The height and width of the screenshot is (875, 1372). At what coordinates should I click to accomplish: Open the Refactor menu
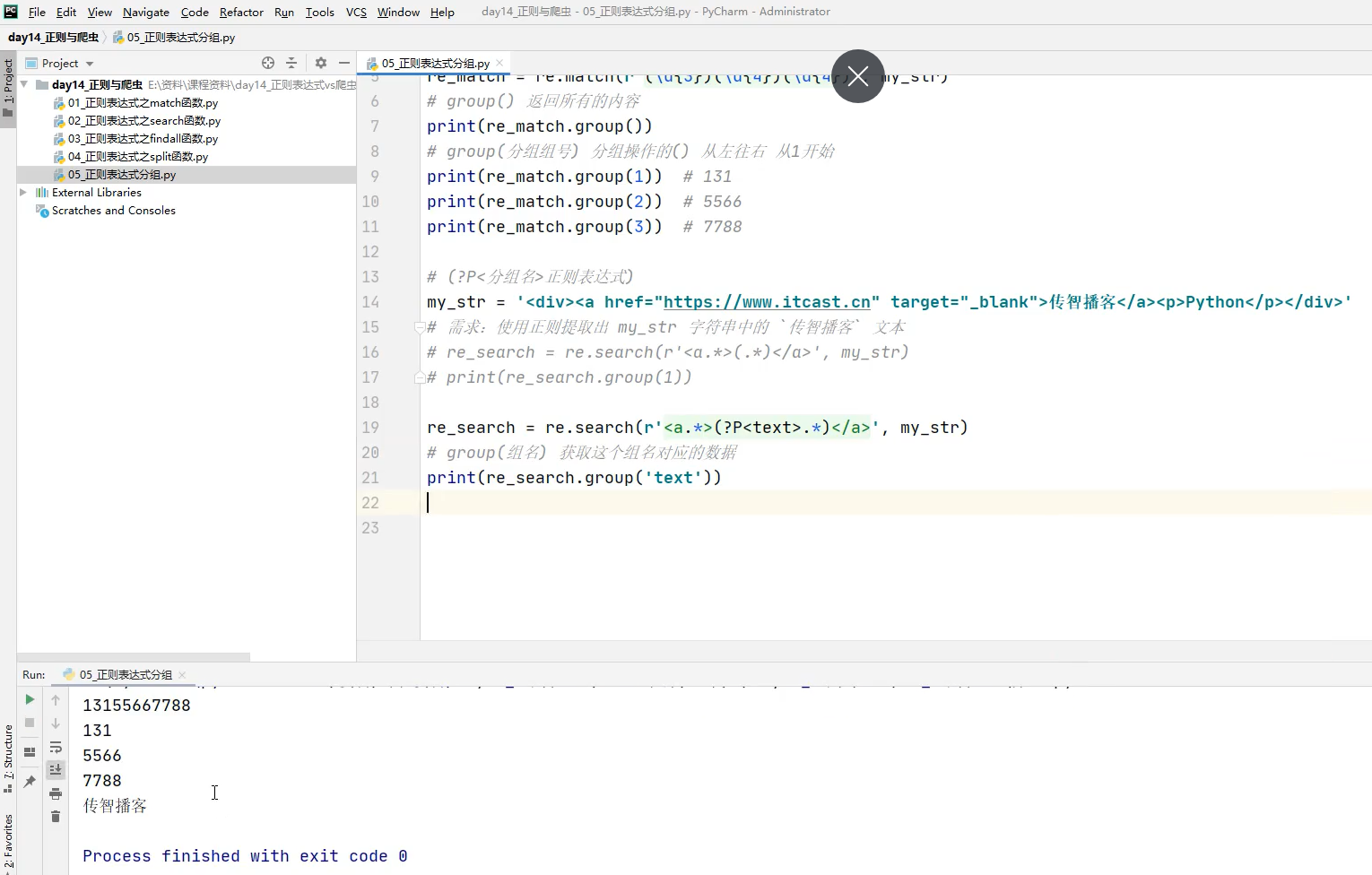241,12
